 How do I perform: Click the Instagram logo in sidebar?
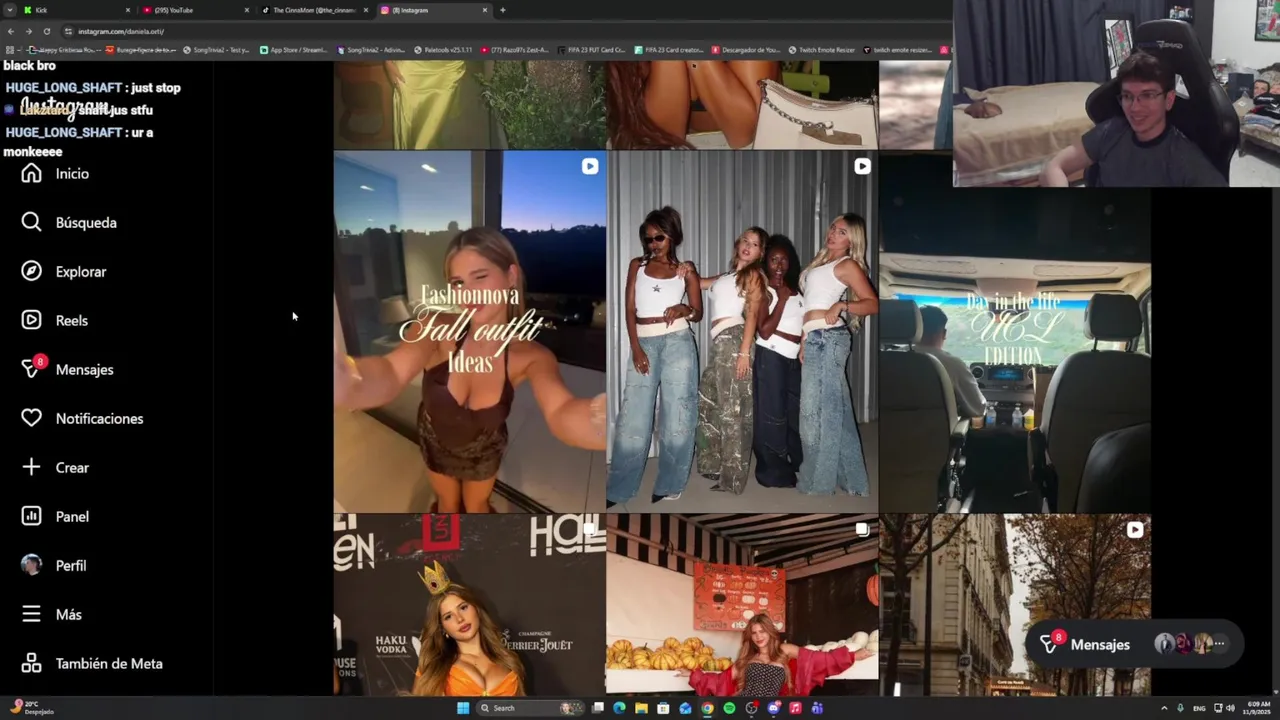point(64,107)
